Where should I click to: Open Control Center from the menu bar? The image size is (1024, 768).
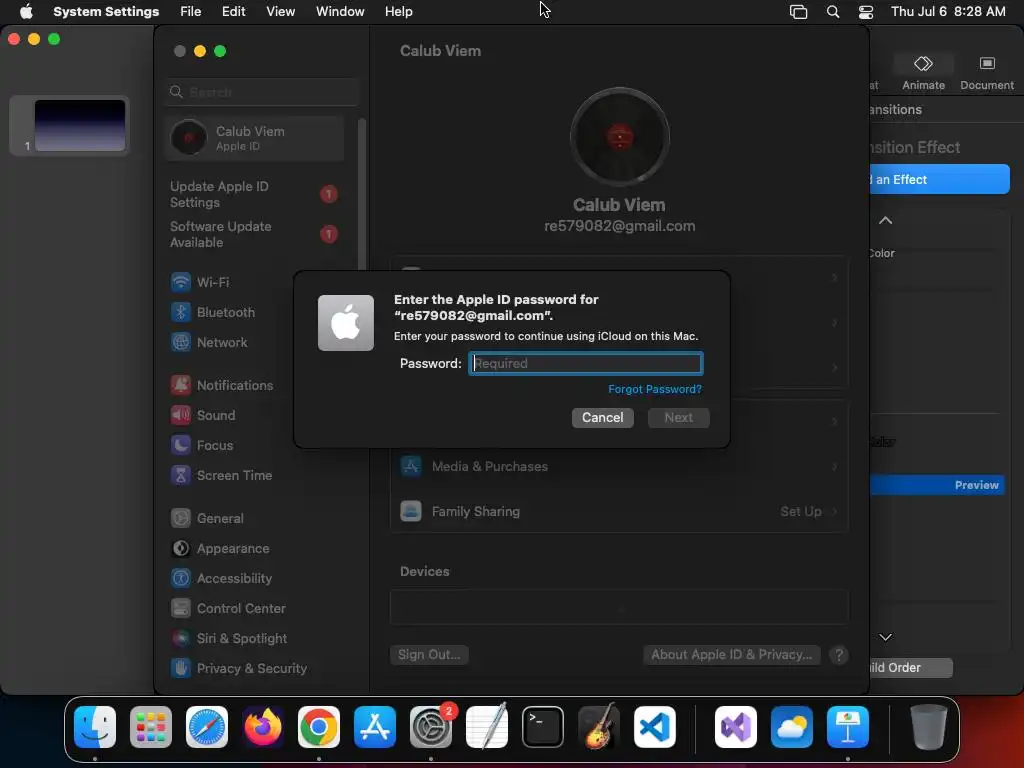[866, 12]
